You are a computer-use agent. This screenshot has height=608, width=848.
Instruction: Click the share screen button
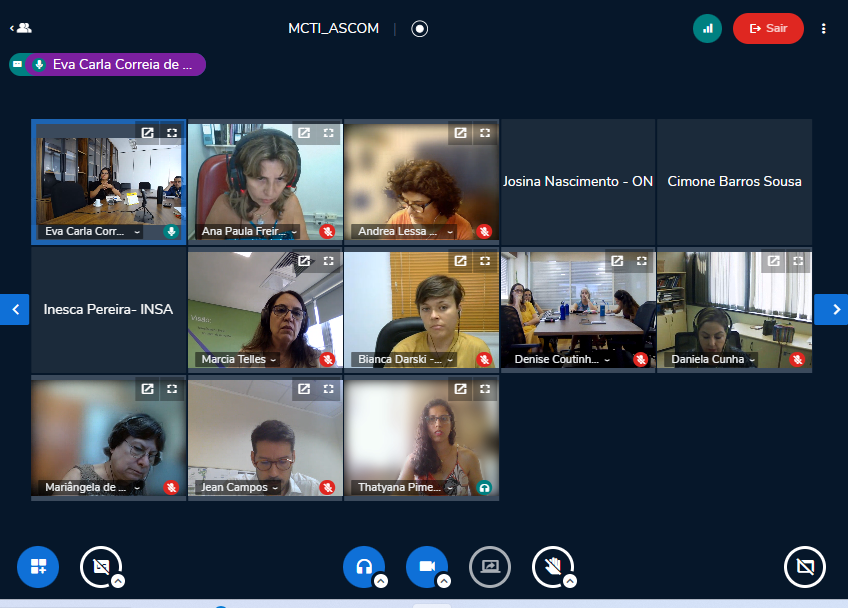[x=490, y=567]
